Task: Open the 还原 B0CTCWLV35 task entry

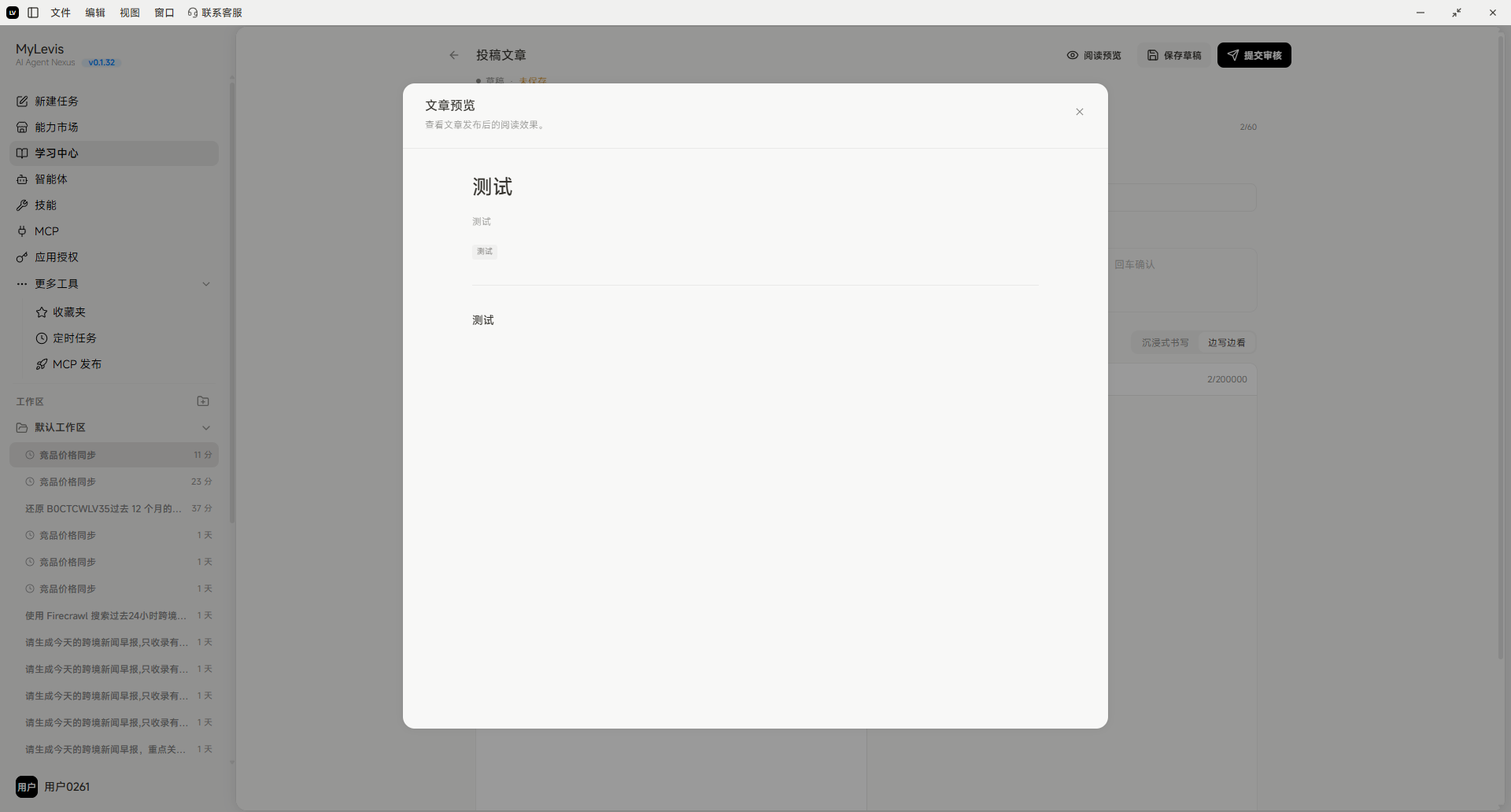Action: coord(114,508)
